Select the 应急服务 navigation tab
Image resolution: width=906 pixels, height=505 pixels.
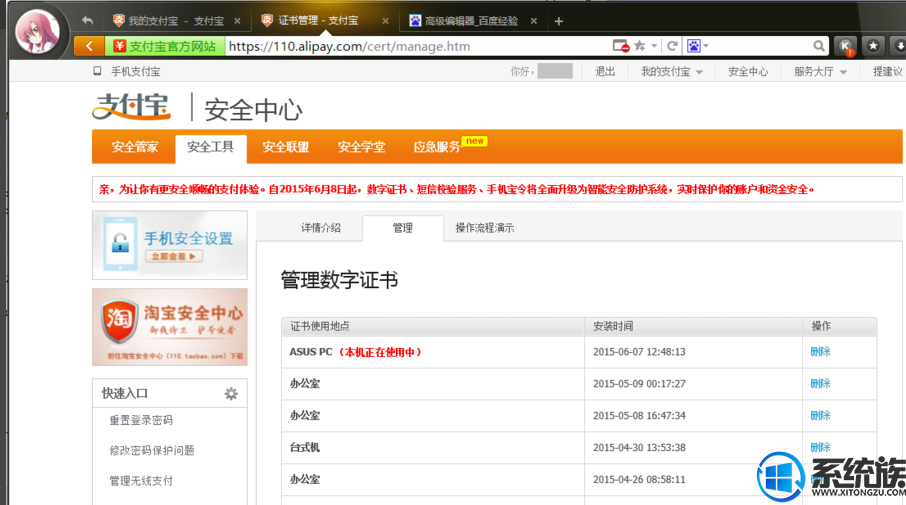point(437,147)
